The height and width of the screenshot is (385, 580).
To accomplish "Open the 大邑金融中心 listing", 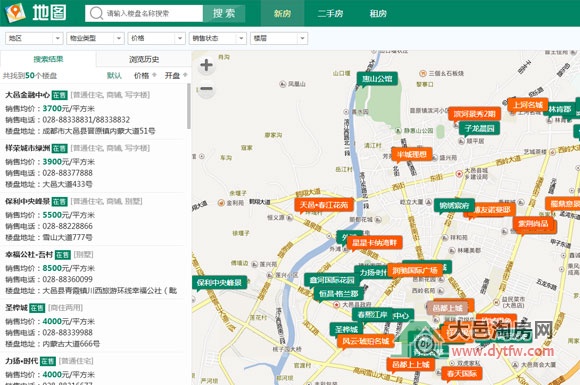I will tap(27, 95).
